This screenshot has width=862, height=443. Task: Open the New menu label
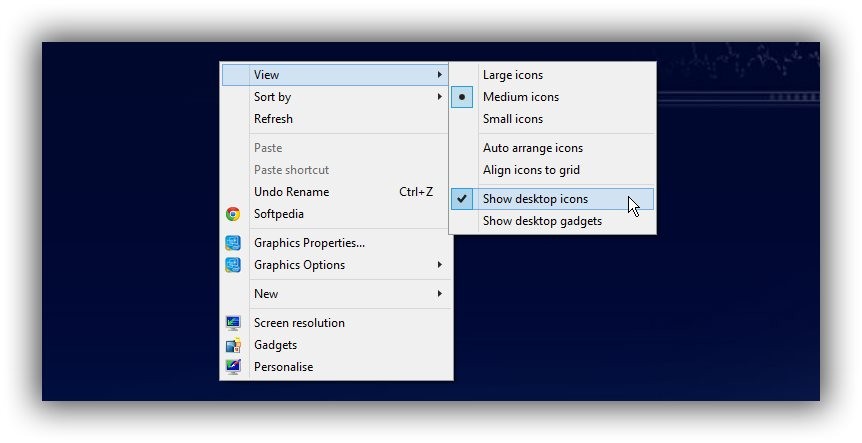(x=266, y=294)
